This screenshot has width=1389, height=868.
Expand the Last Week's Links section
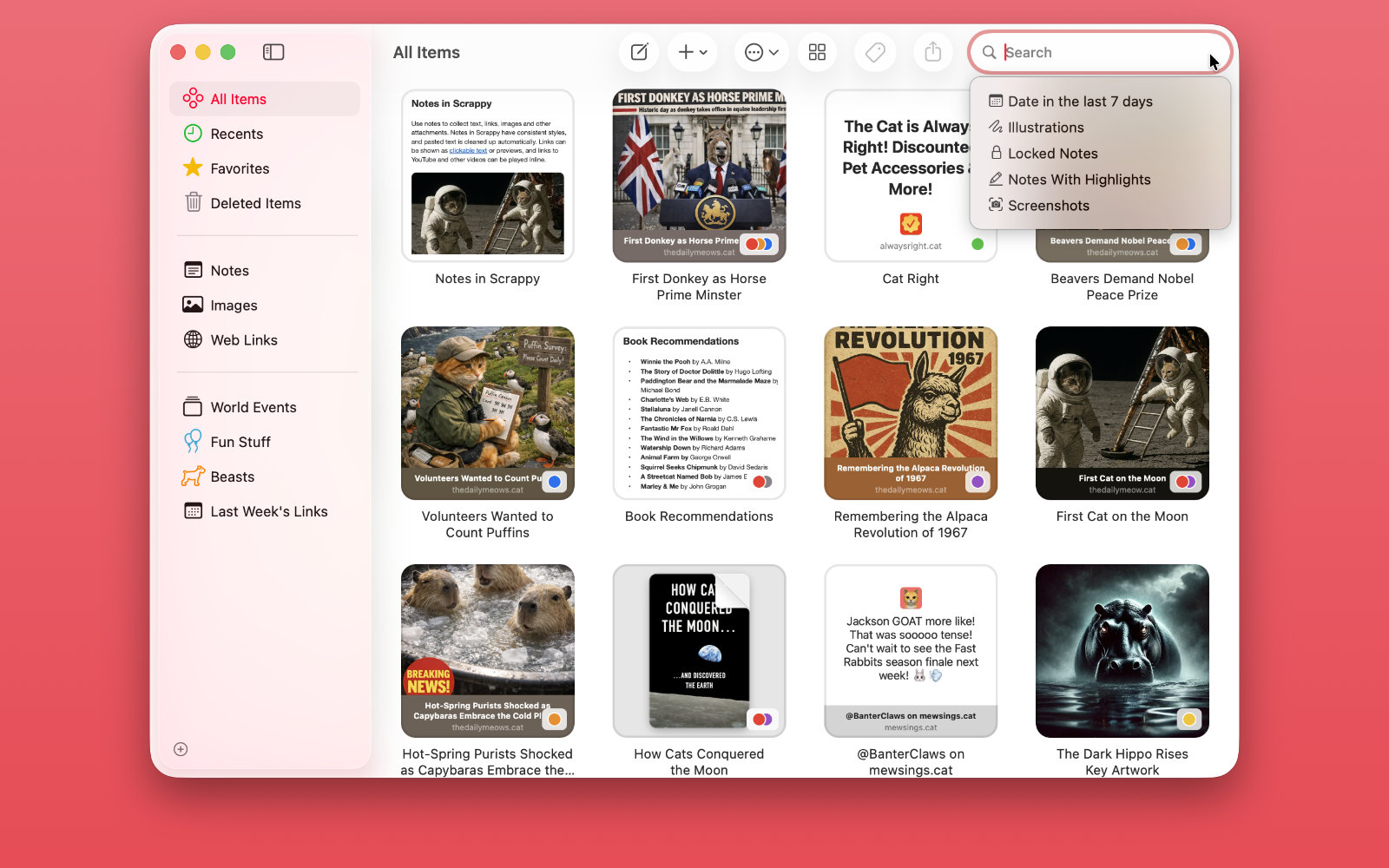(x=268, y=511)
